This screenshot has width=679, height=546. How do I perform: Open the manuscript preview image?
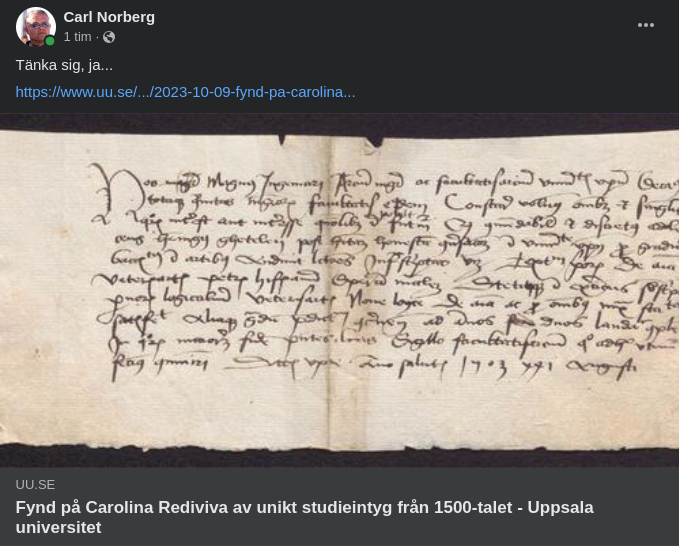pyautogui.click(x=340, y=290)
